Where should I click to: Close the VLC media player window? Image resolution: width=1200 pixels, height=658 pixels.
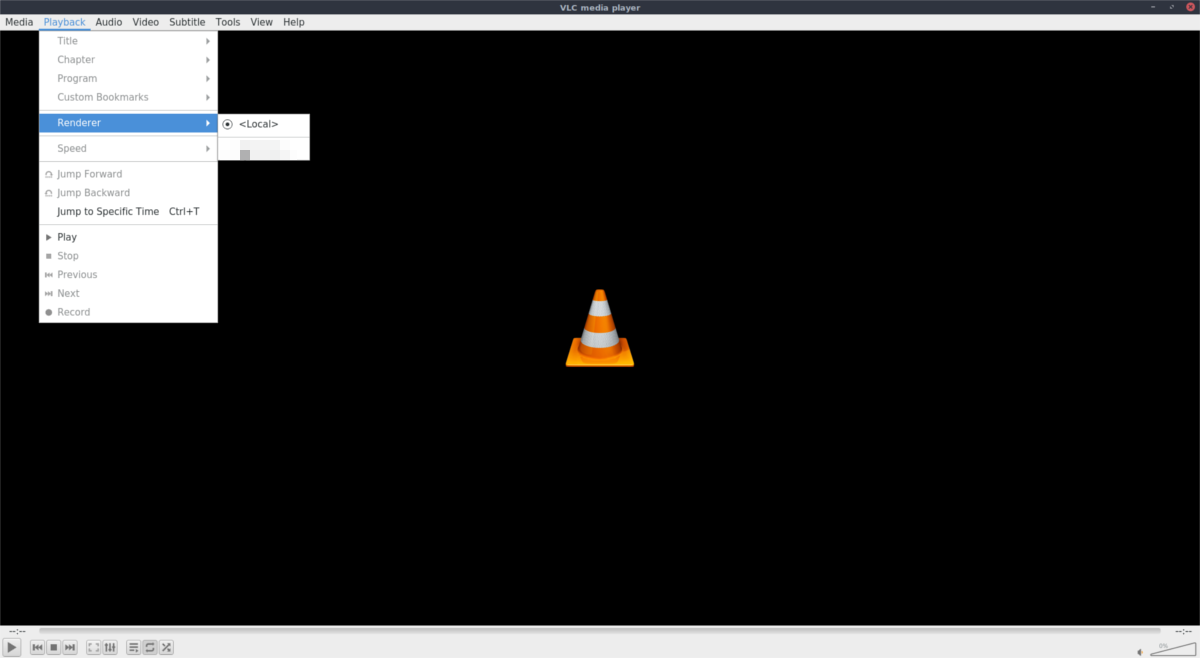point(1190,7)
